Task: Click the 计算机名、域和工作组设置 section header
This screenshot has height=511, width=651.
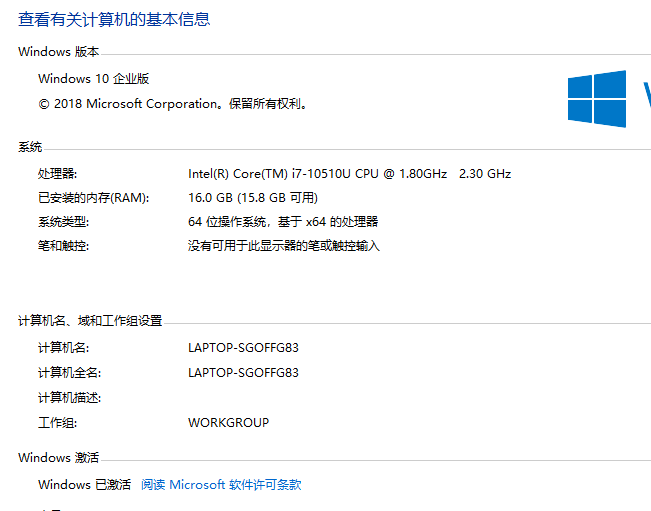Action: click(90, 320)
